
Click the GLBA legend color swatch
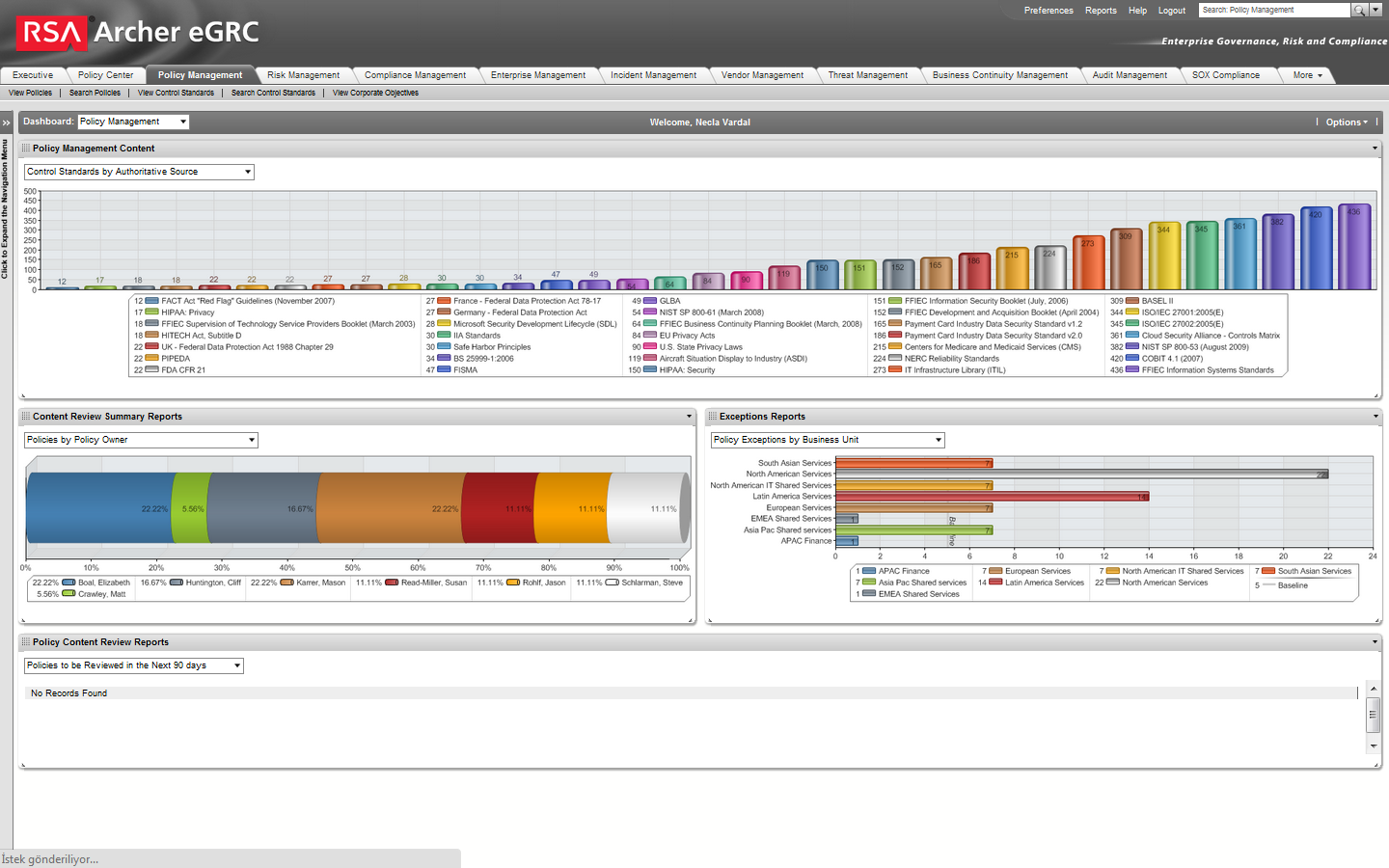(650, 301)
